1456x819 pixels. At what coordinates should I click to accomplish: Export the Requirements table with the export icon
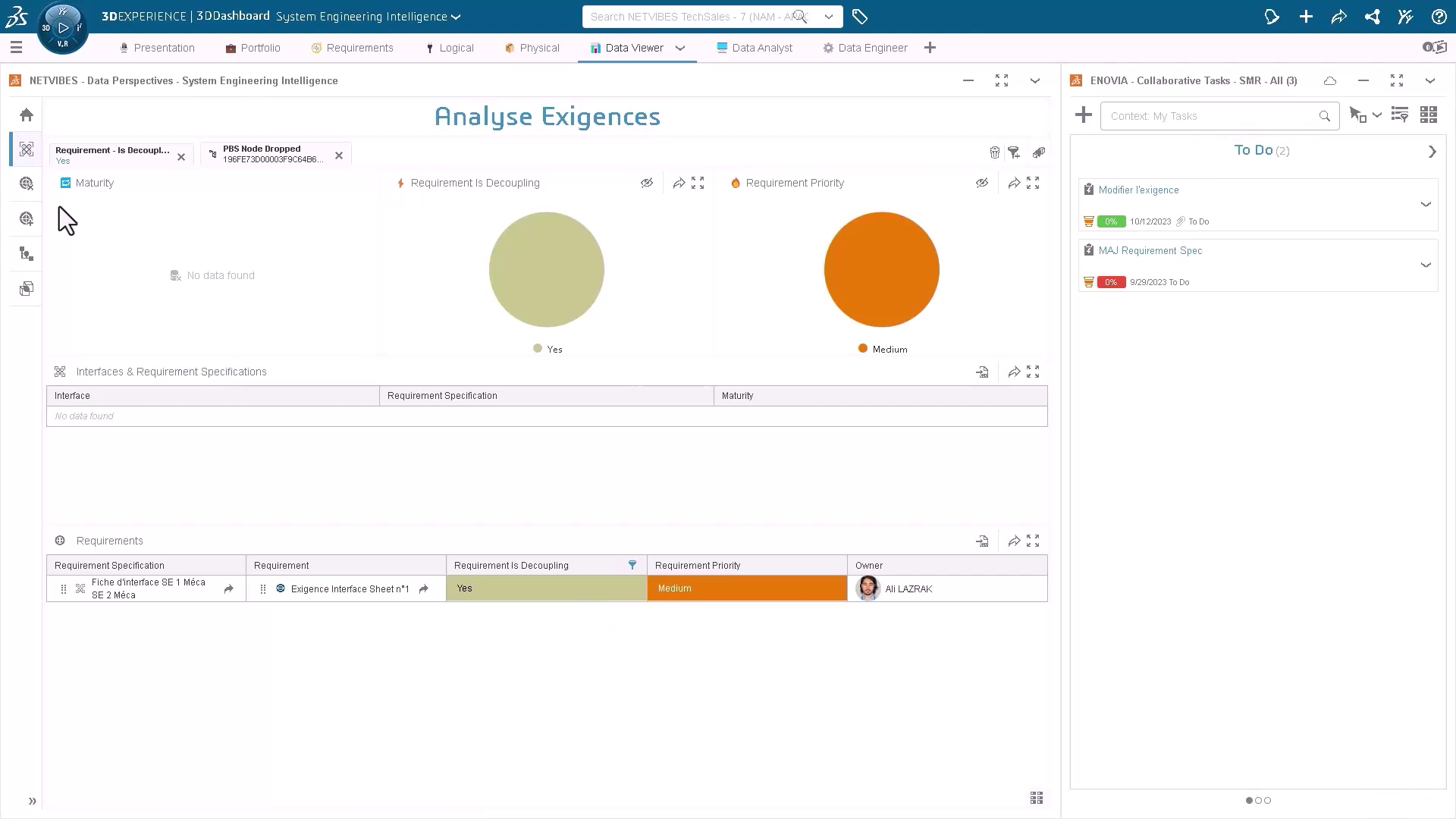point(982,541)
